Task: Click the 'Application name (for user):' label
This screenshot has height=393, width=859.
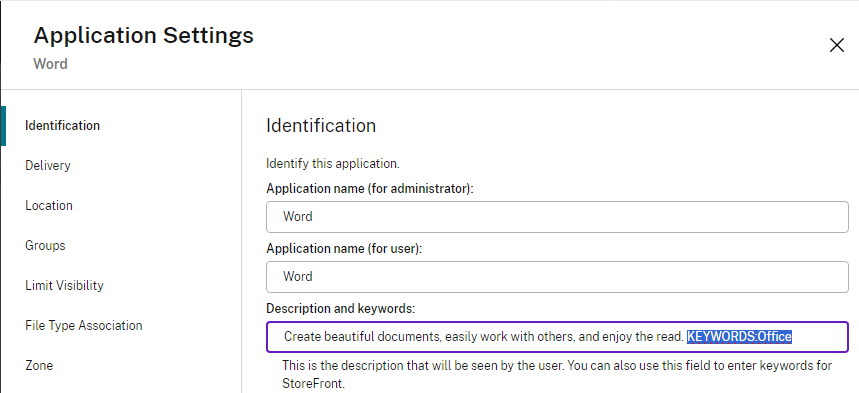Action: click(344, 248)
